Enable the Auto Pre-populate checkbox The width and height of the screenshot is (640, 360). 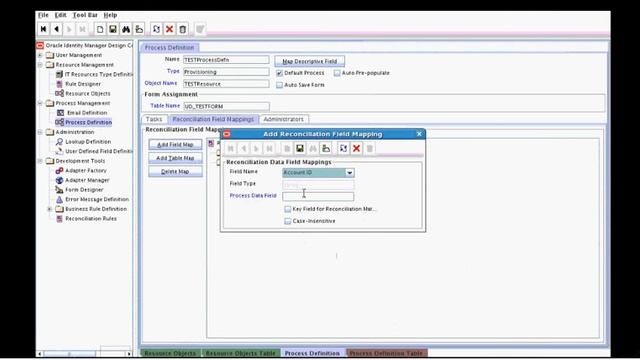point(337,73)
